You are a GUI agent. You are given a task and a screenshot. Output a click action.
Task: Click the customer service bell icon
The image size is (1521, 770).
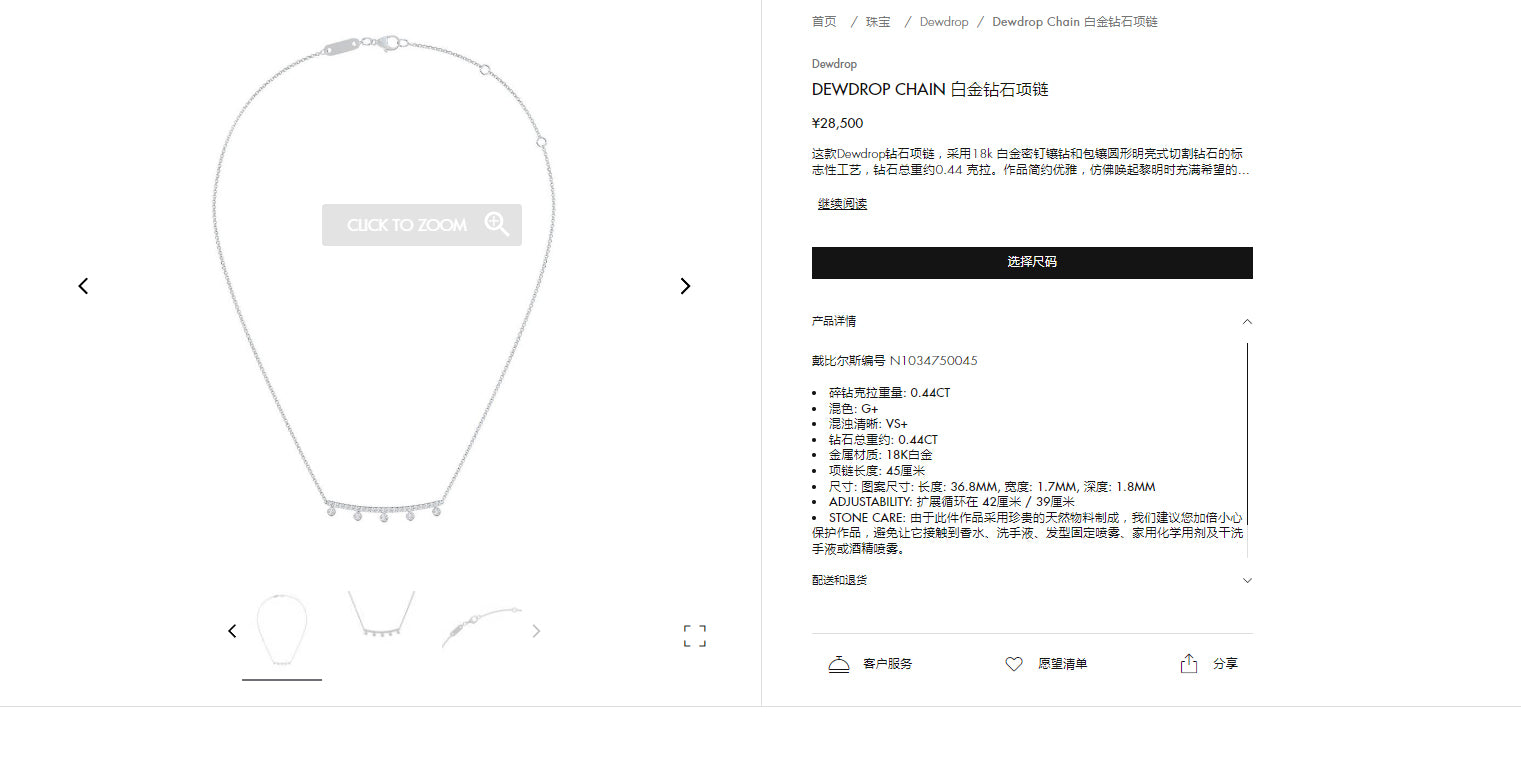tap(839, 664)
